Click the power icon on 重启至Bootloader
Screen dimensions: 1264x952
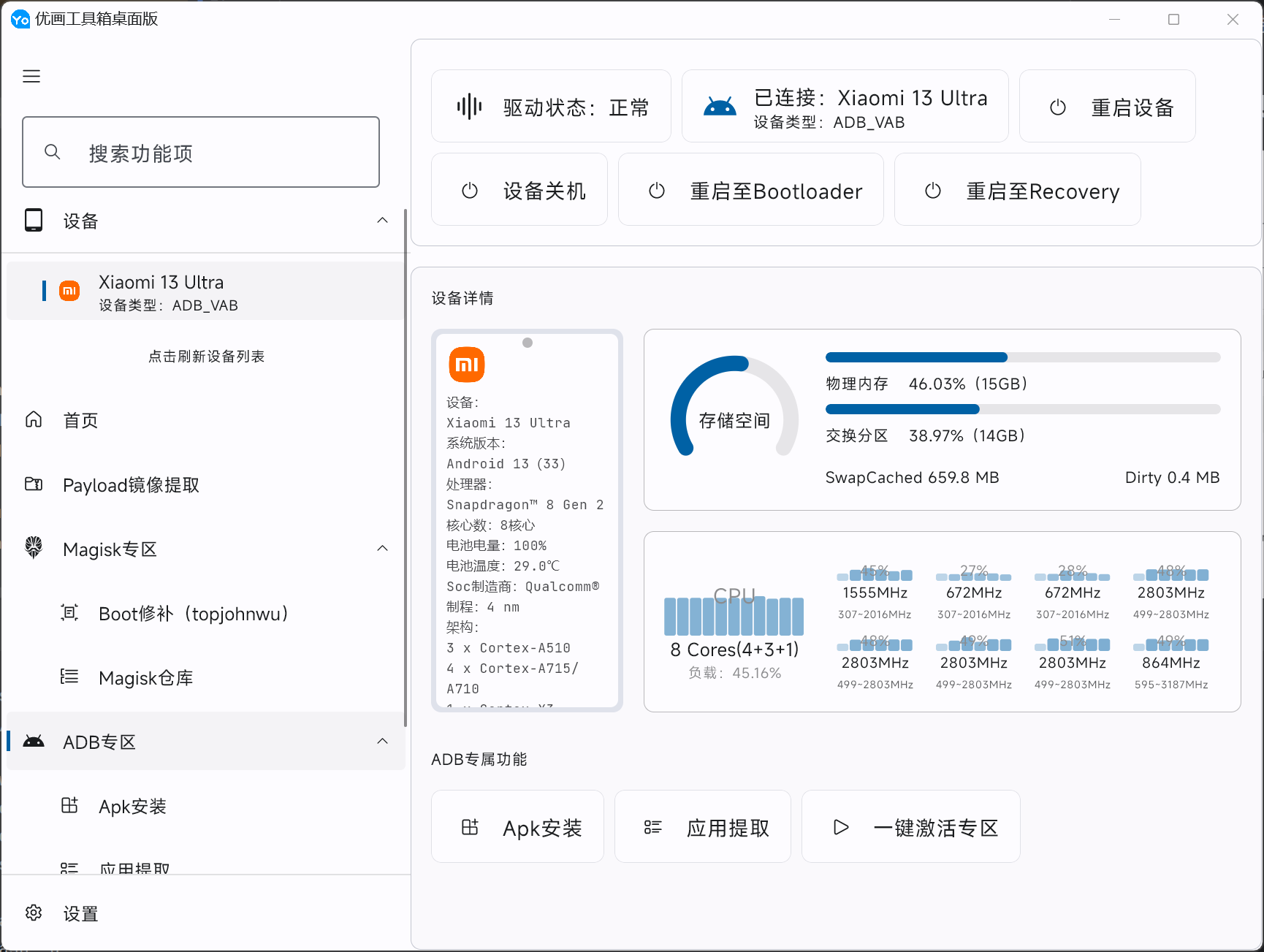pos(657,191)
